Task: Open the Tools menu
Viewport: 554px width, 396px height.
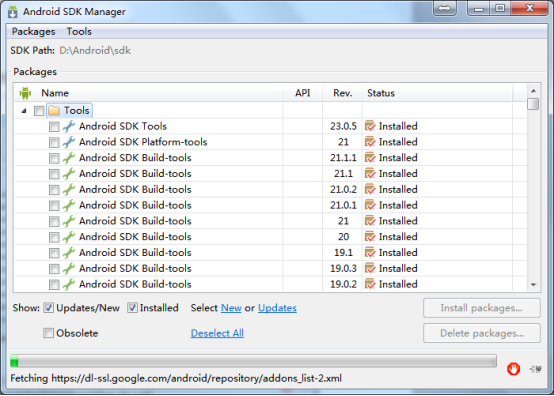Action: (x=79, y=31)
